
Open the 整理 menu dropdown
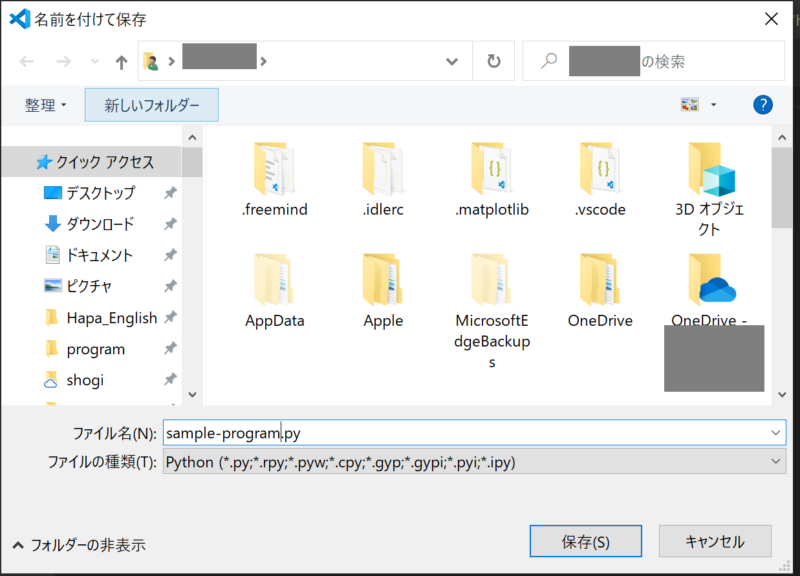pos(46,105)
